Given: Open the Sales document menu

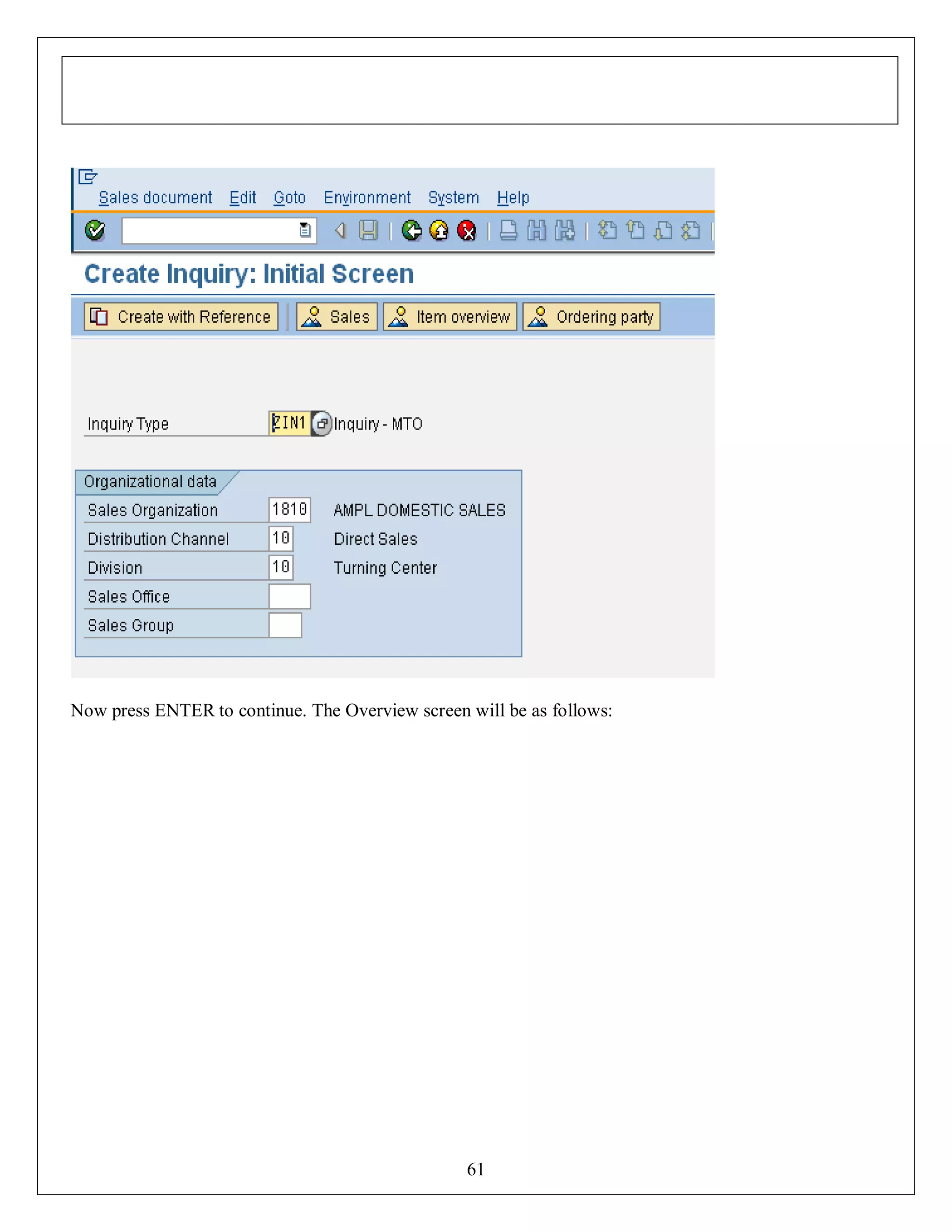Looking at the screenshot, I should [155, 198].
